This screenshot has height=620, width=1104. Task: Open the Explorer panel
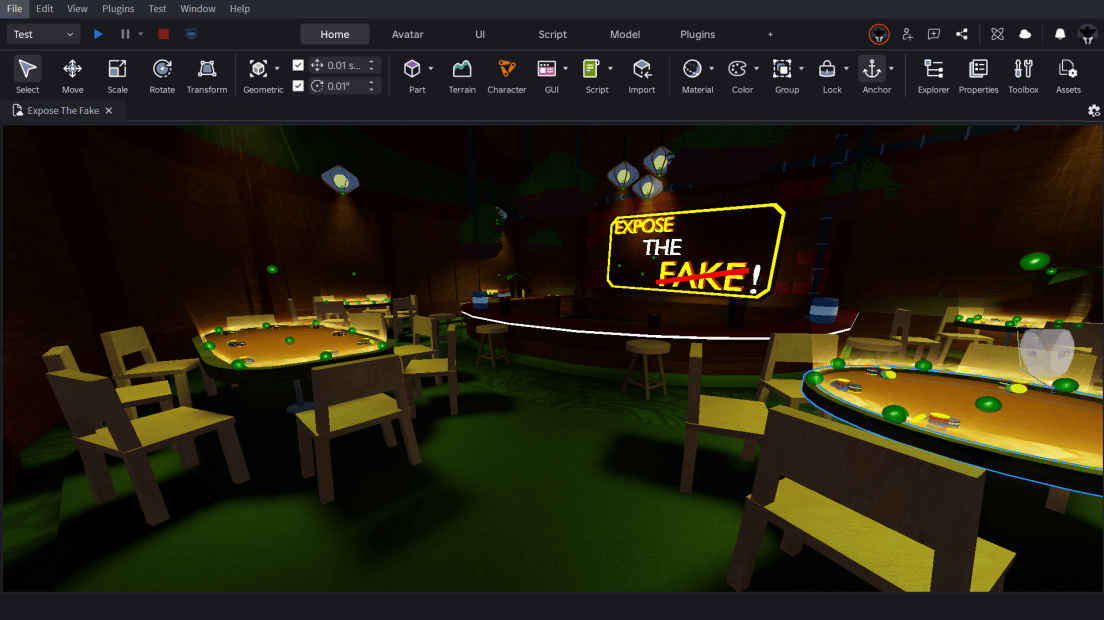(934, 75)
